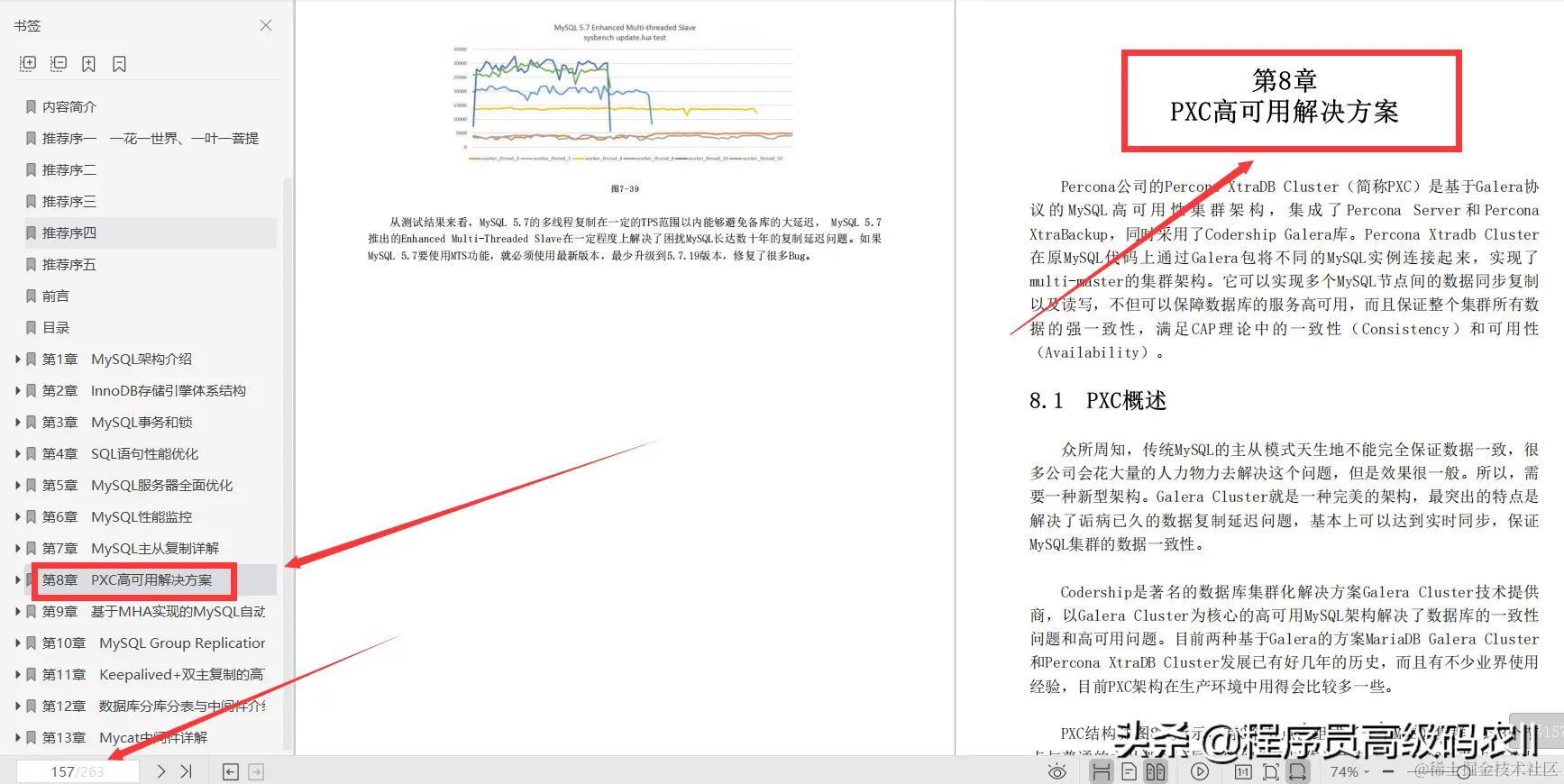This screenshot has height=784, width=1564.
Task: Select the 推荐序二 bookmark
Action: click(x=69, y=169)
